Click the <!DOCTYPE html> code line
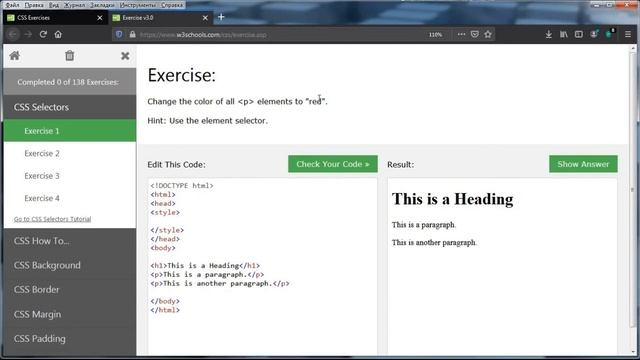640x360 pixels. (182, 186)
